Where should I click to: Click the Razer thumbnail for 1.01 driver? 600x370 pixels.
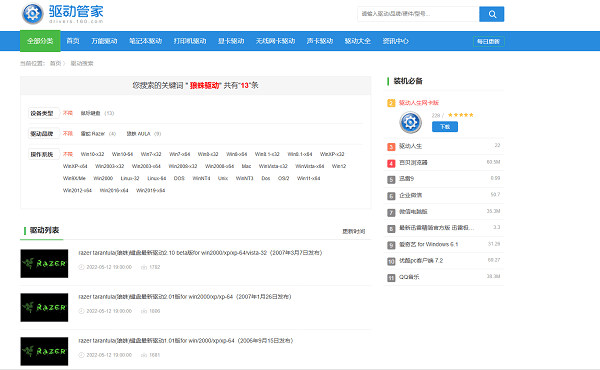[44, 351]
